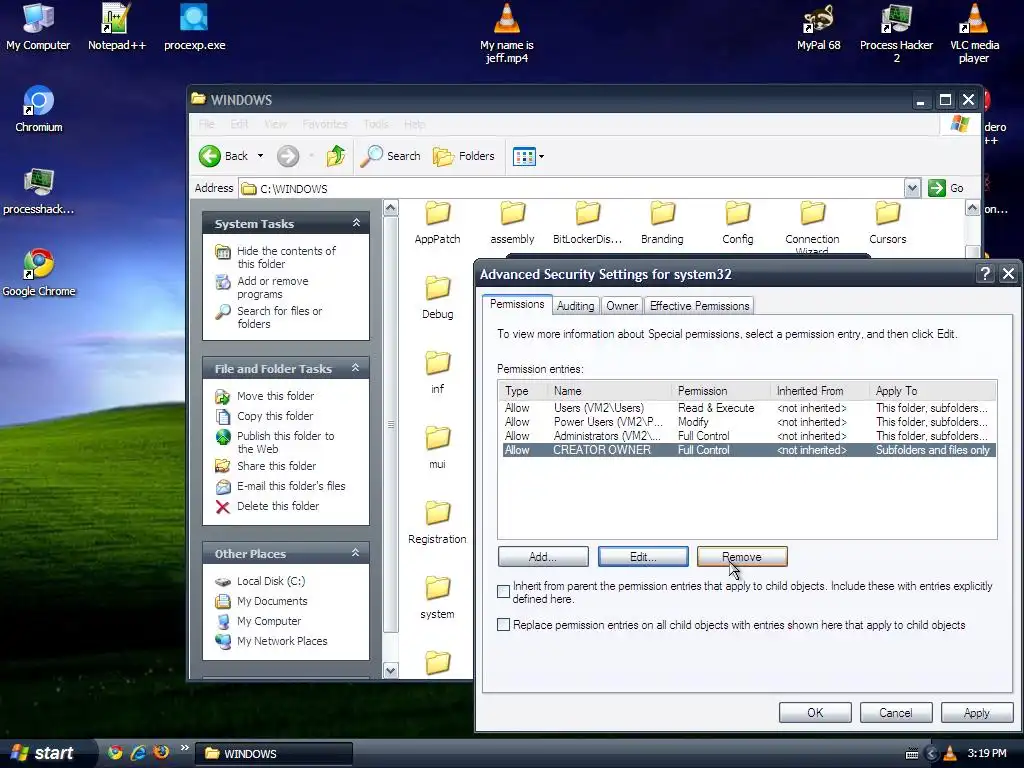Click Chrome icon in quick launch
This screenshot has height=768, width=1024.
point(115,753)
